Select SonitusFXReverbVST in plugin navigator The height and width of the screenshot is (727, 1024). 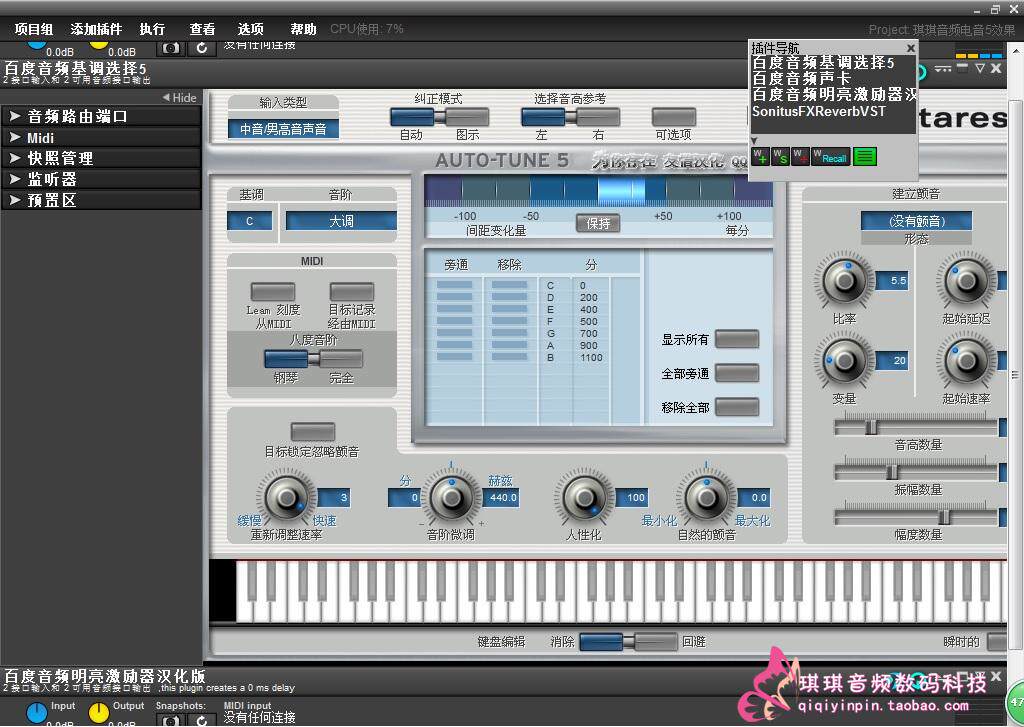[819, 111]
